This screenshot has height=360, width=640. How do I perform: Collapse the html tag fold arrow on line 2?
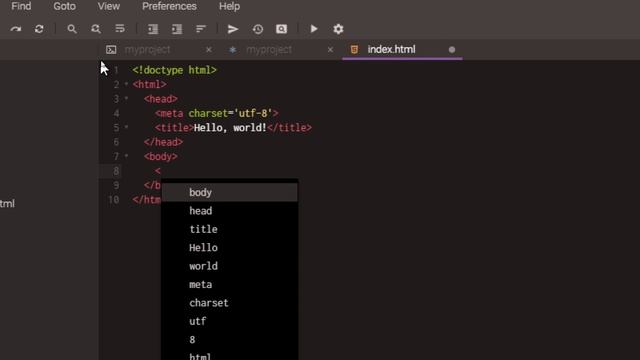click(x=126, y=84)
